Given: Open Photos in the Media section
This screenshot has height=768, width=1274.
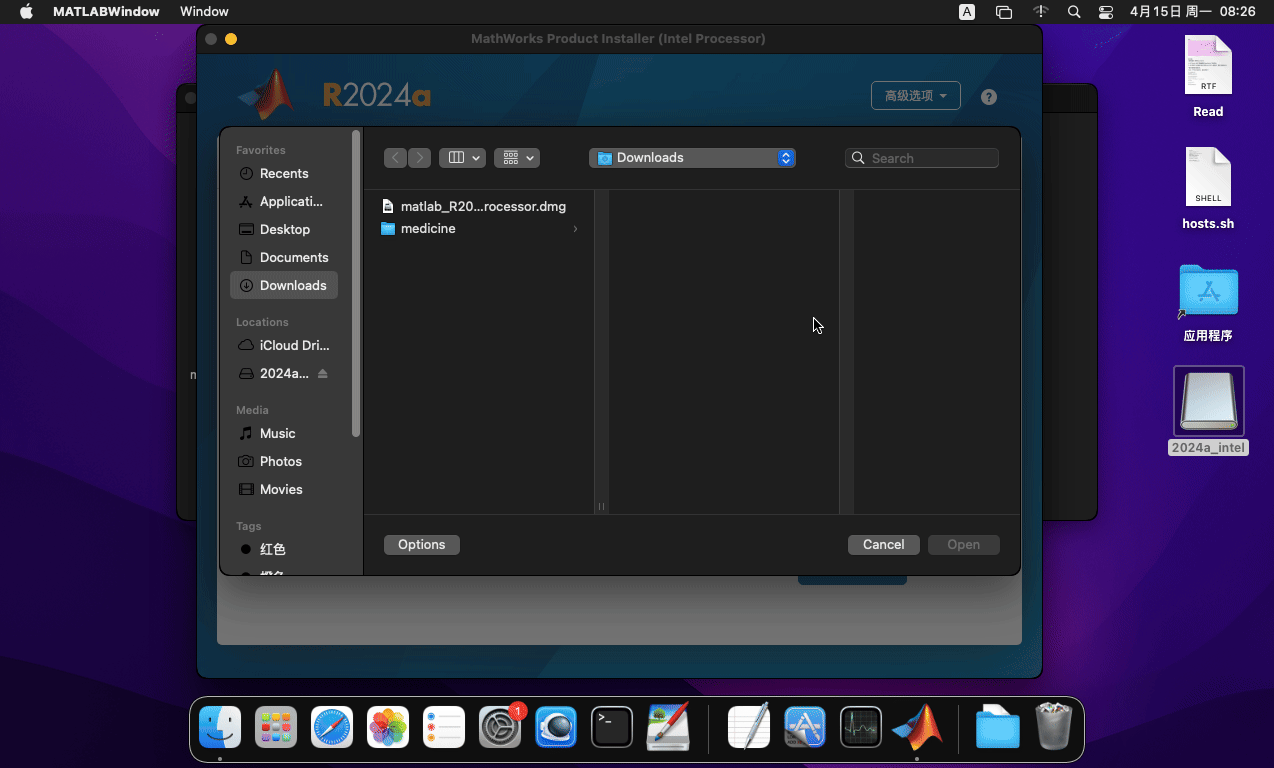Looking at the screenshot, I should (284, 461).
